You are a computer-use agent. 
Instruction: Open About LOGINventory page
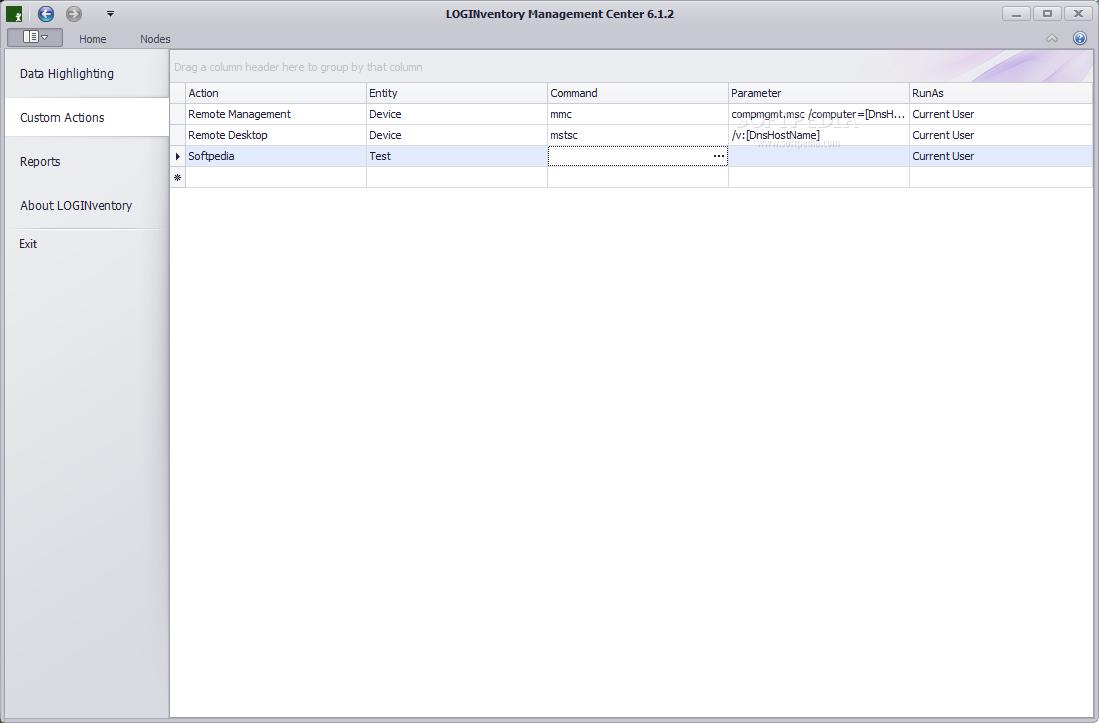click(x=87, y=206)
